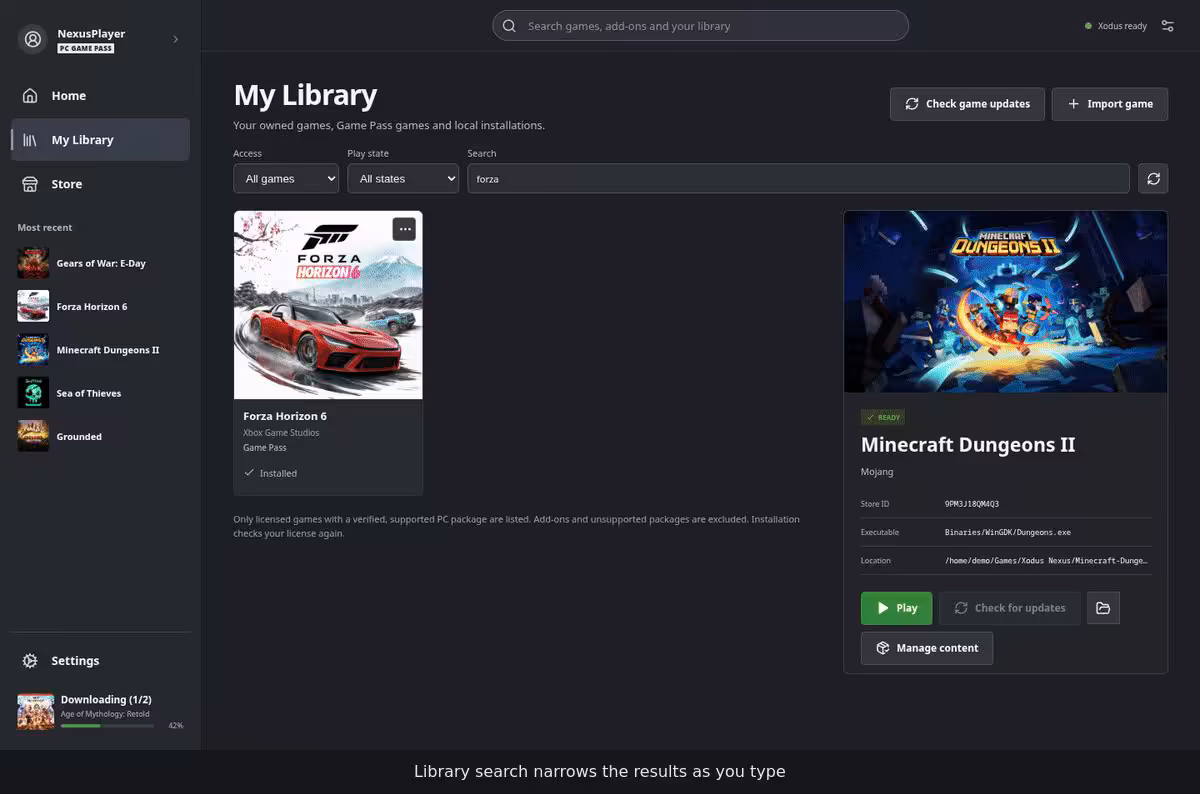
Task: Click the Age of Mythology download thumbnail
Action: click(x=35, y=711)
